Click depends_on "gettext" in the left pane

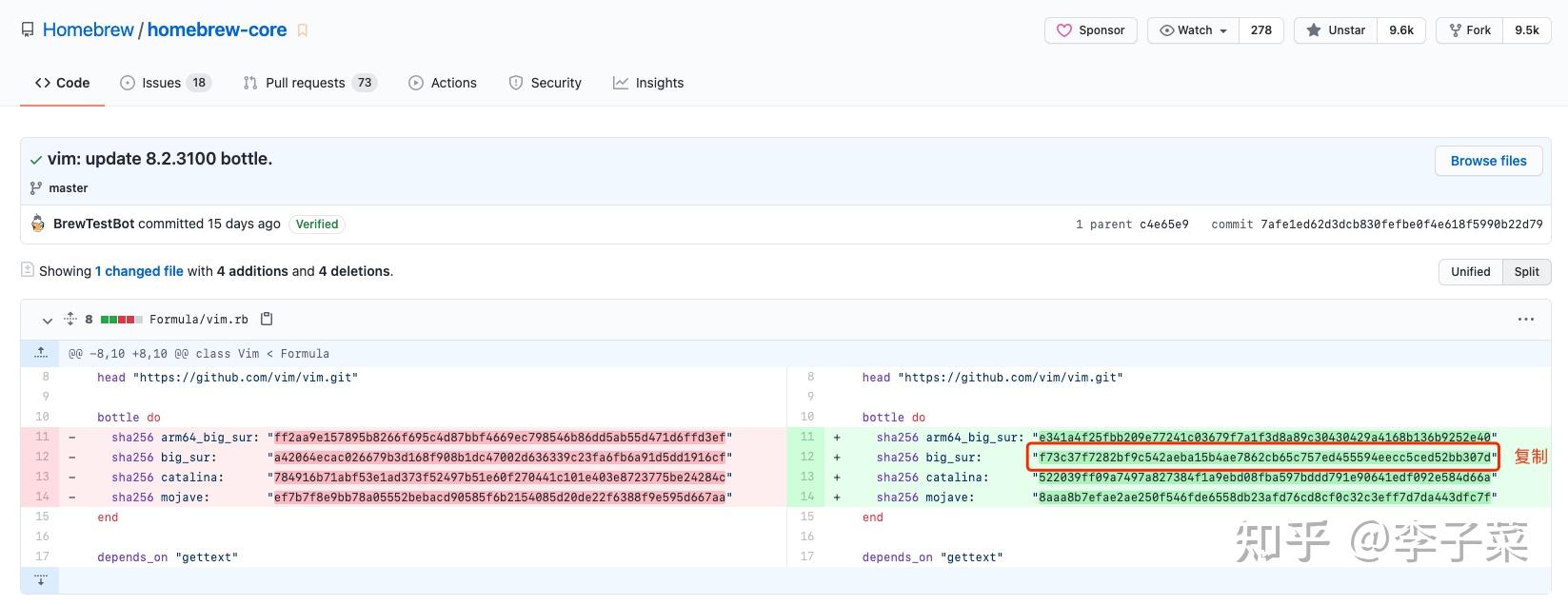168,557
